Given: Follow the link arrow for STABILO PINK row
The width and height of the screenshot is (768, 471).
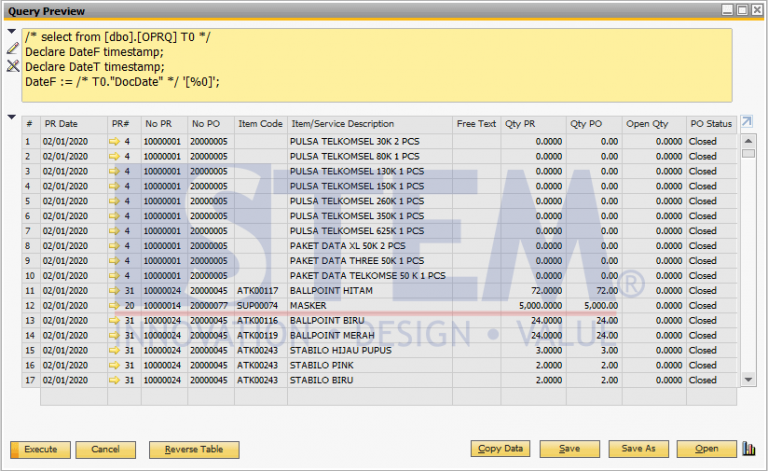Looking at the screenshot, I should tap(115, 365).
